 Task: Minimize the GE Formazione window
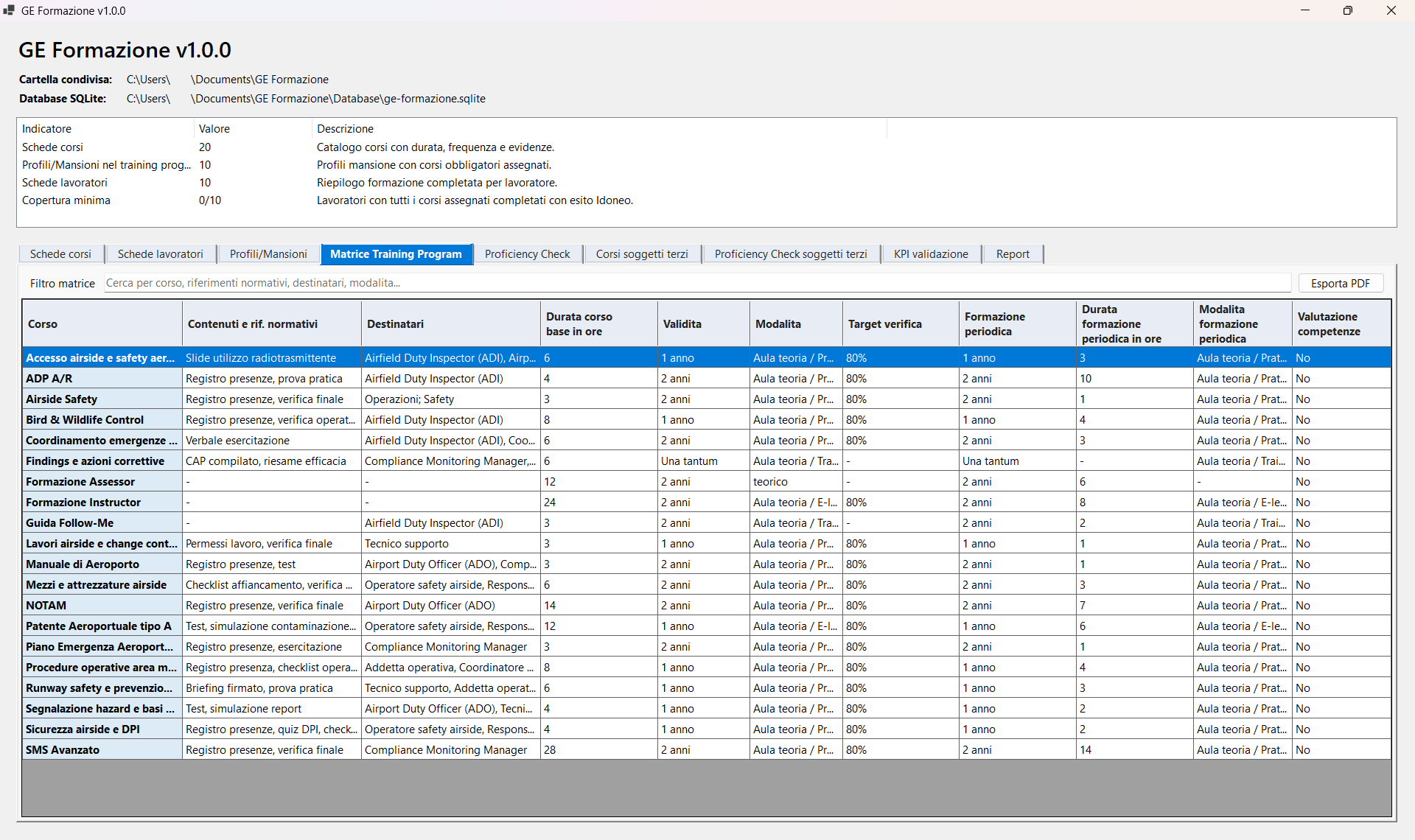click(x=1305, y=10)
